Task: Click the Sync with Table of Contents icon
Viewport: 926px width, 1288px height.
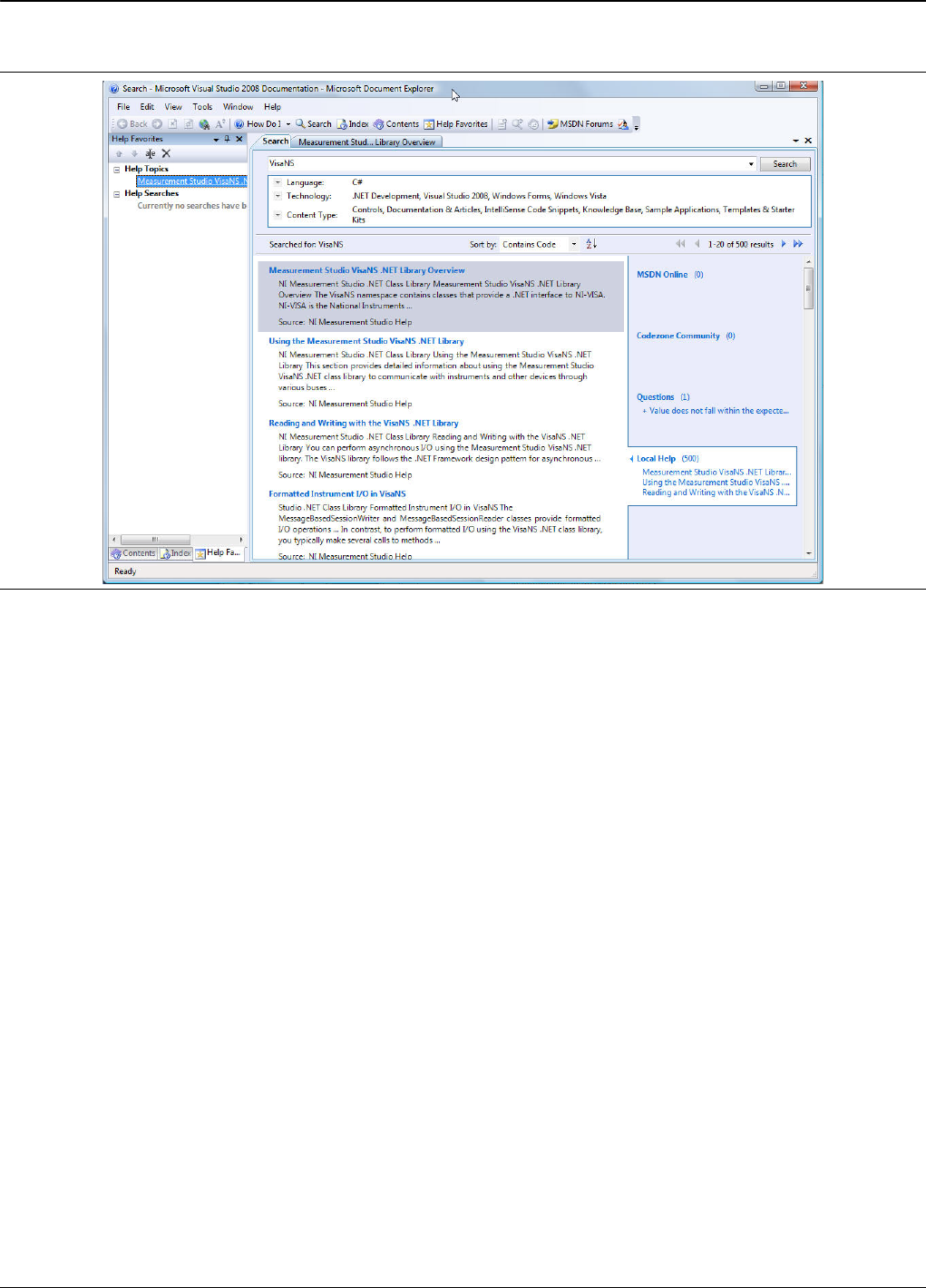Action: [x=533, y=124]
